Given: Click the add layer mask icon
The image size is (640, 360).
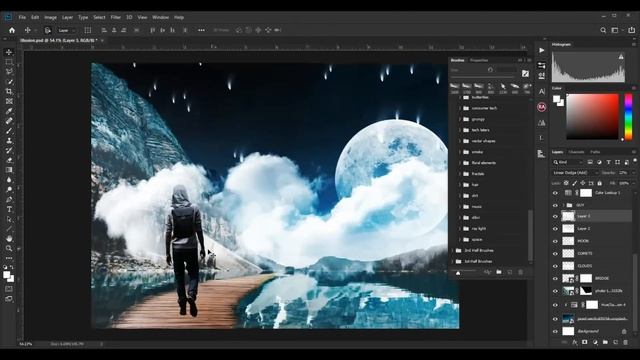Looking at the screenshot, I should (x=585, y=342).
